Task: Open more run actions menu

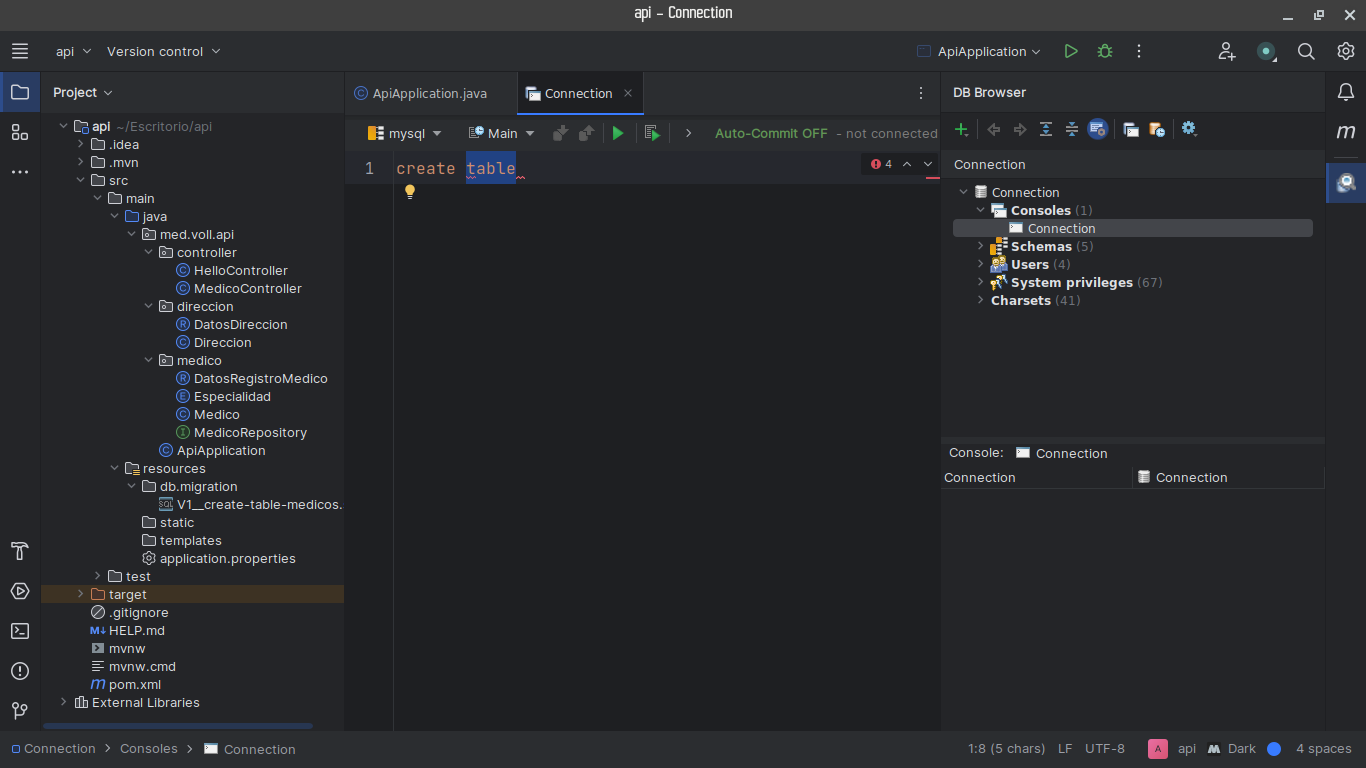Action: tap(1139, 51)
